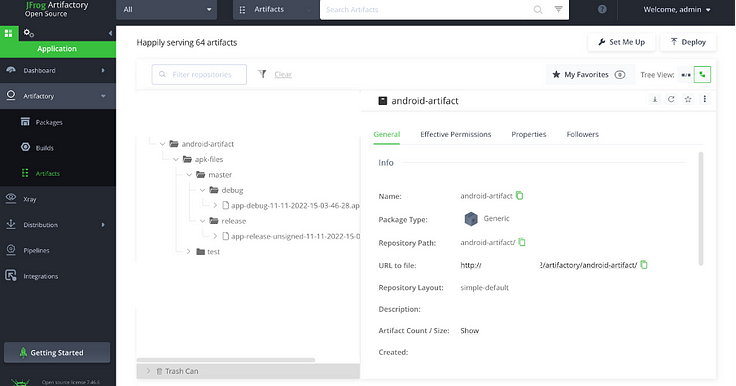Click the Set Me Up button
736x386 pixels.
622,42
